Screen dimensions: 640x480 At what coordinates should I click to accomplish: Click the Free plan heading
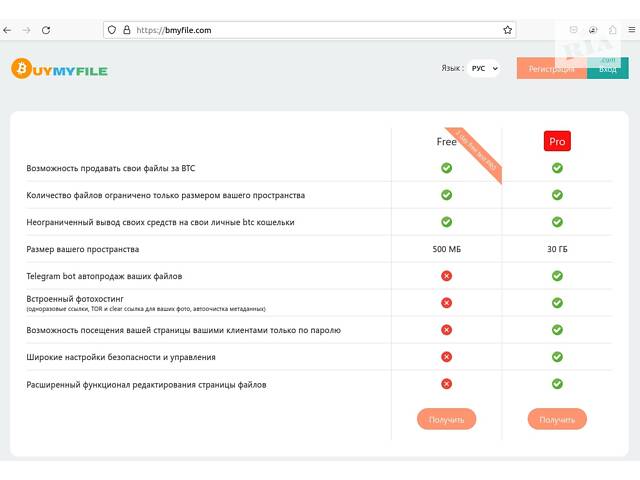(447, 142)
